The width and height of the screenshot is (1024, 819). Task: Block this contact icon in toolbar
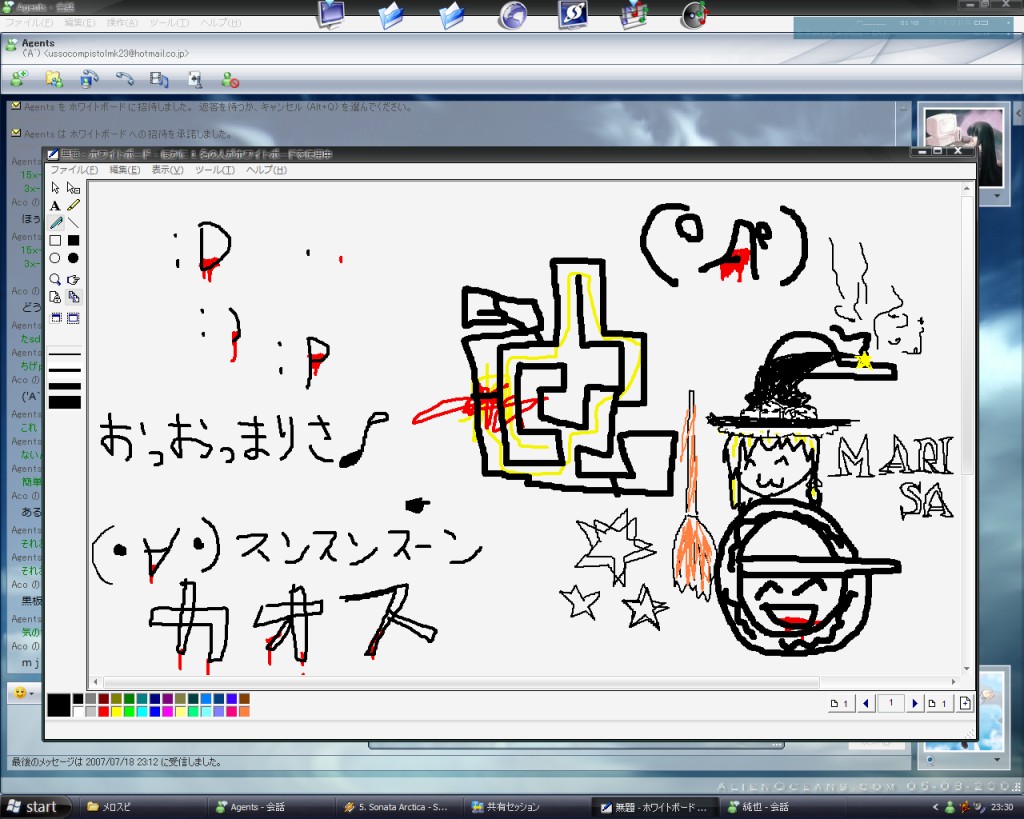(x=230, y=80)
